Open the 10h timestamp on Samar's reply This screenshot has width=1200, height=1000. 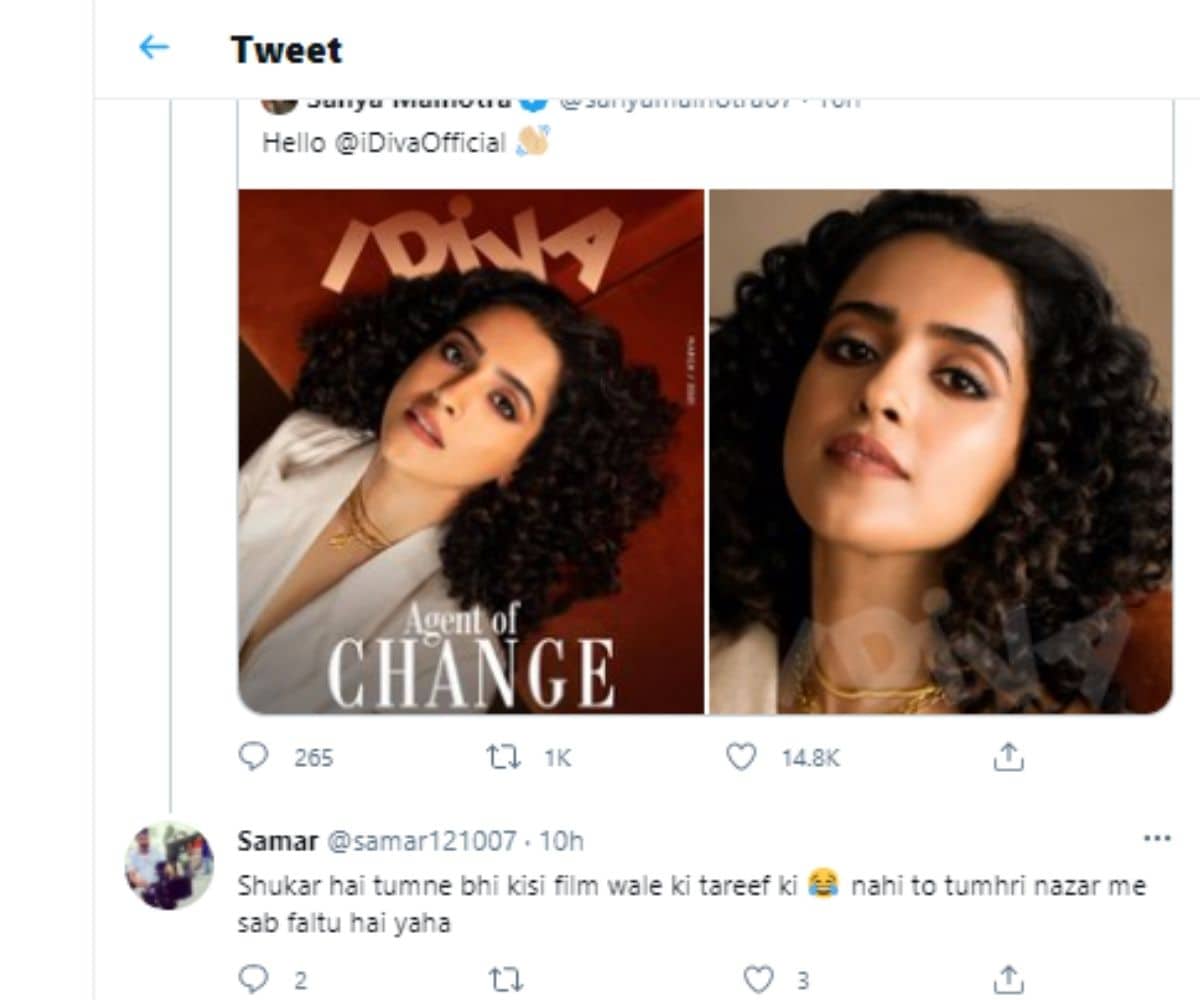point(561,841)
